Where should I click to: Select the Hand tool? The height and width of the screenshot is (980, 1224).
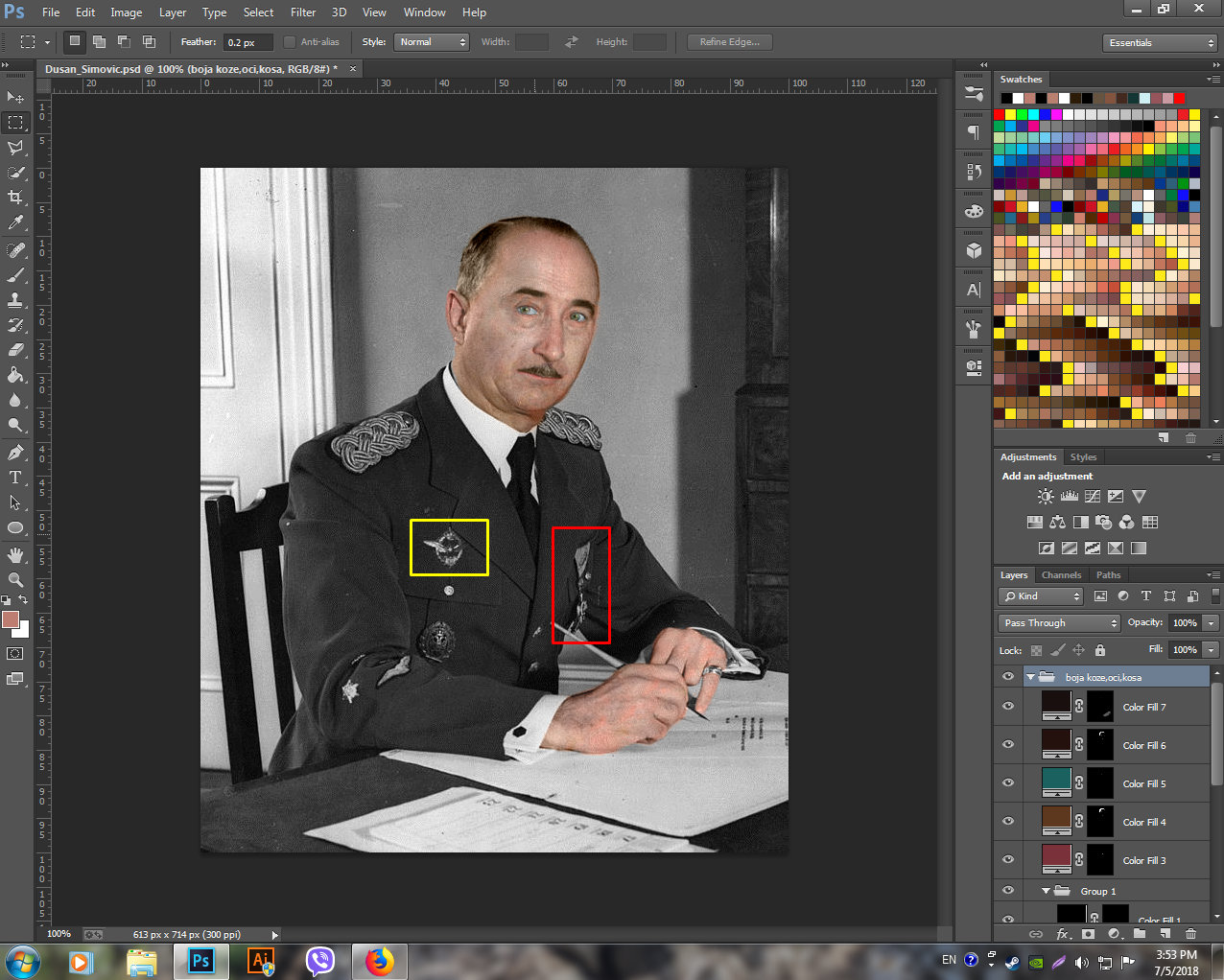15,555
